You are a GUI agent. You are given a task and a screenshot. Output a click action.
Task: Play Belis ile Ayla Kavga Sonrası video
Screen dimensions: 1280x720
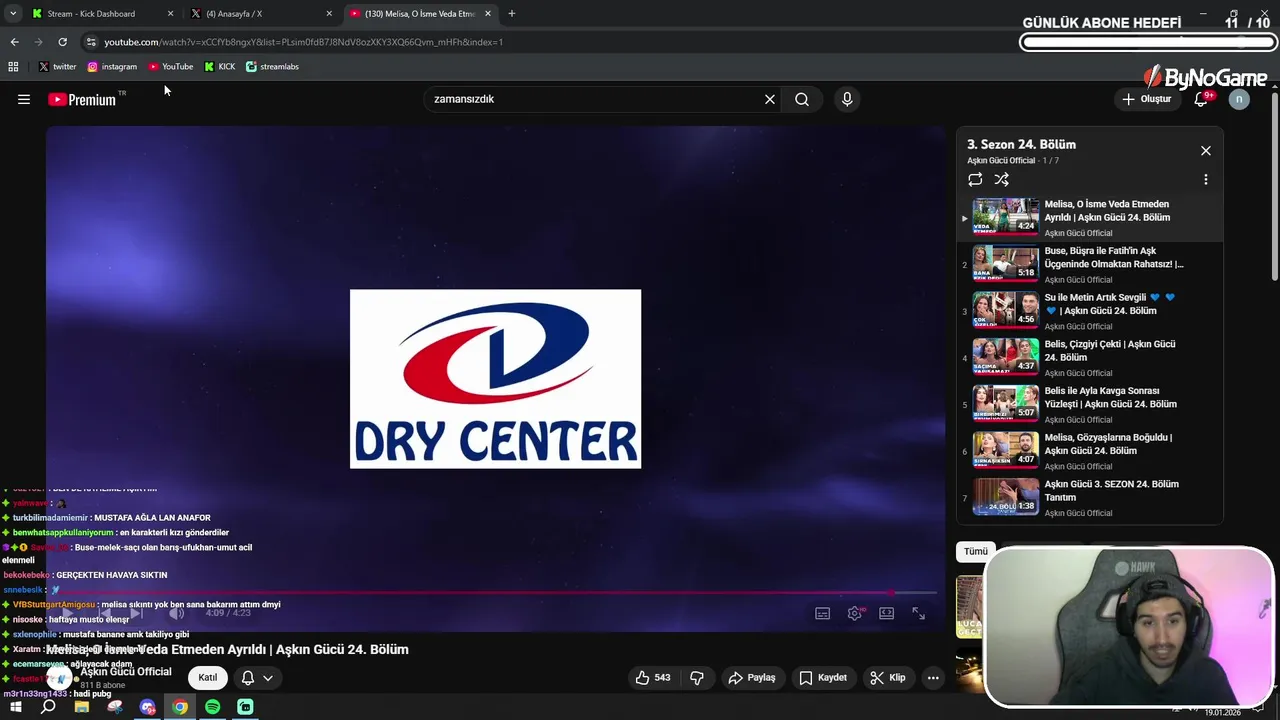click(x=1090, y=404)
